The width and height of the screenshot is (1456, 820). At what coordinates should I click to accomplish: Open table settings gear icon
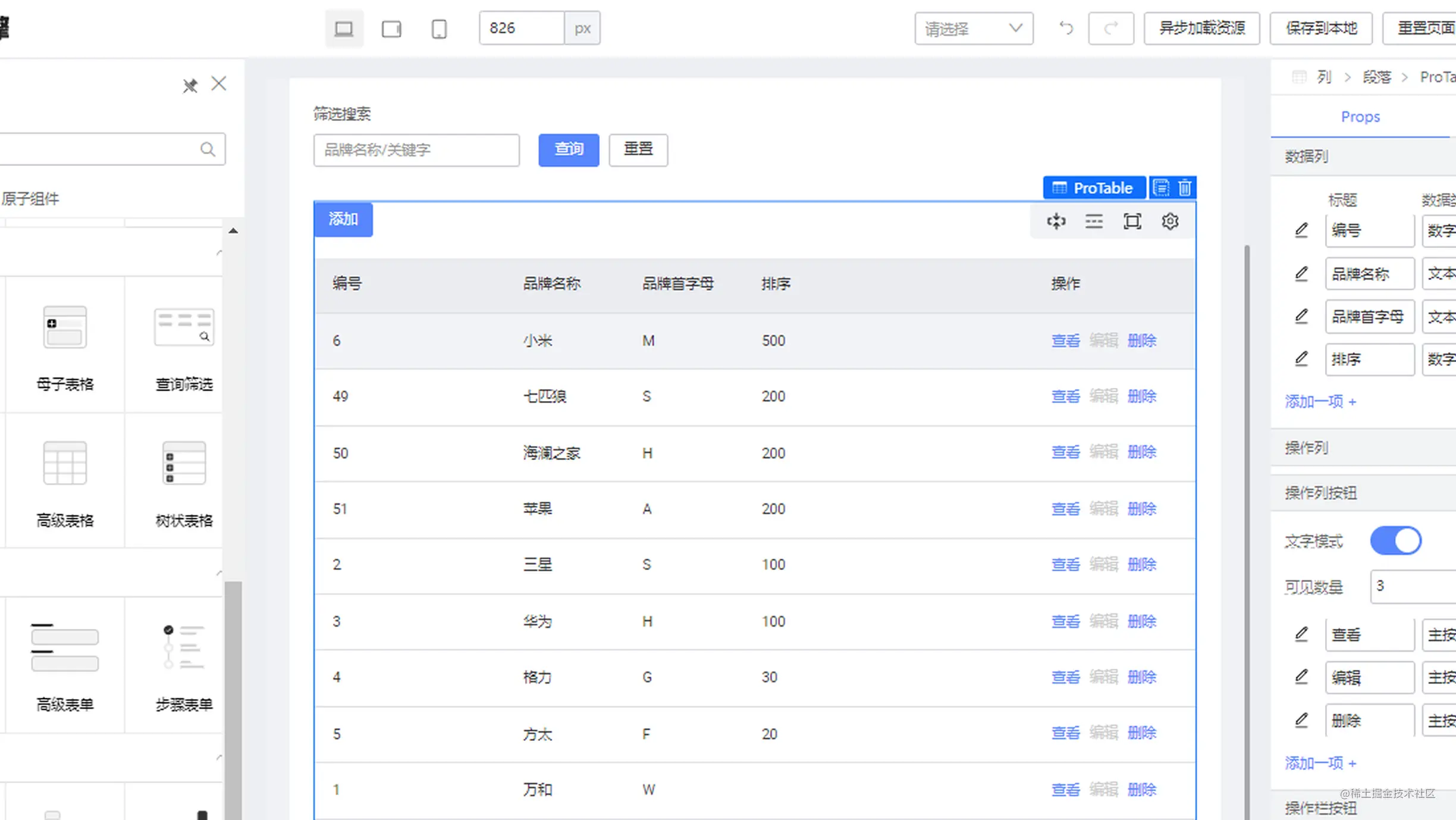1170,221
